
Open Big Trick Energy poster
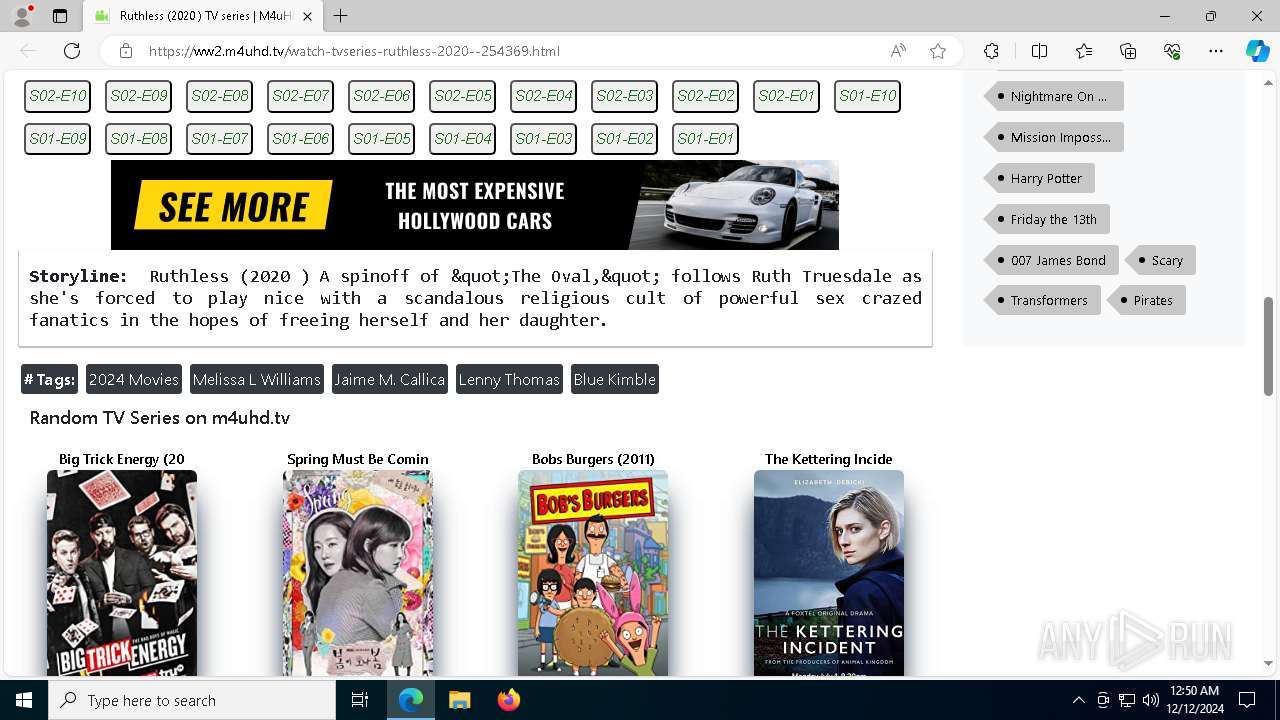click(x=122, y=573)
